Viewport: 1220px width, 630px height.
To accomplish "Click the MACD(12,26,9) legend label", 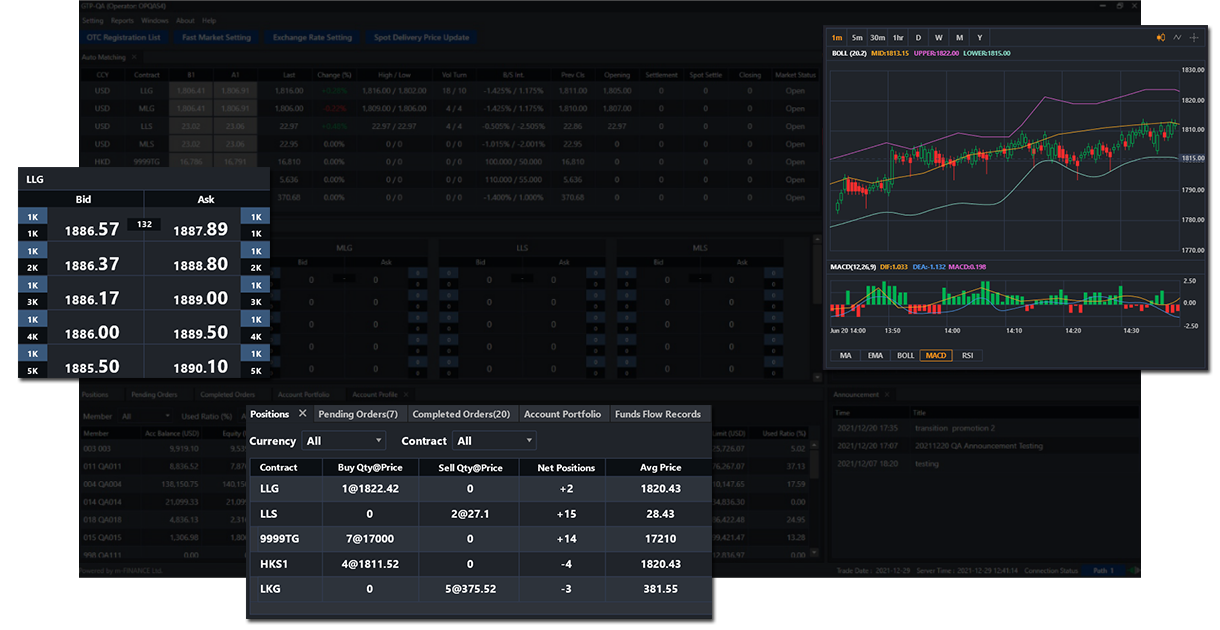I will (853, 267).
